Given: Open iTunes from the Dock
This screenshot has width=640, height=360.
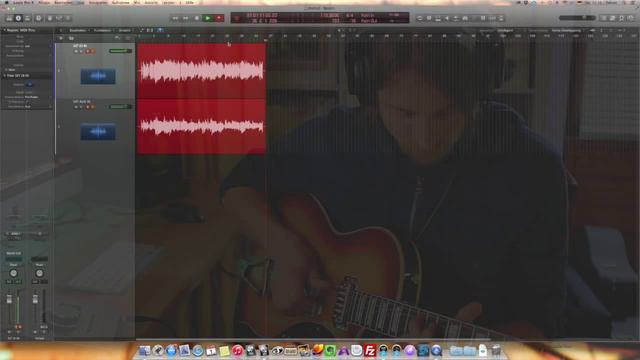Looking at the screenshot, I should (238, 350).
